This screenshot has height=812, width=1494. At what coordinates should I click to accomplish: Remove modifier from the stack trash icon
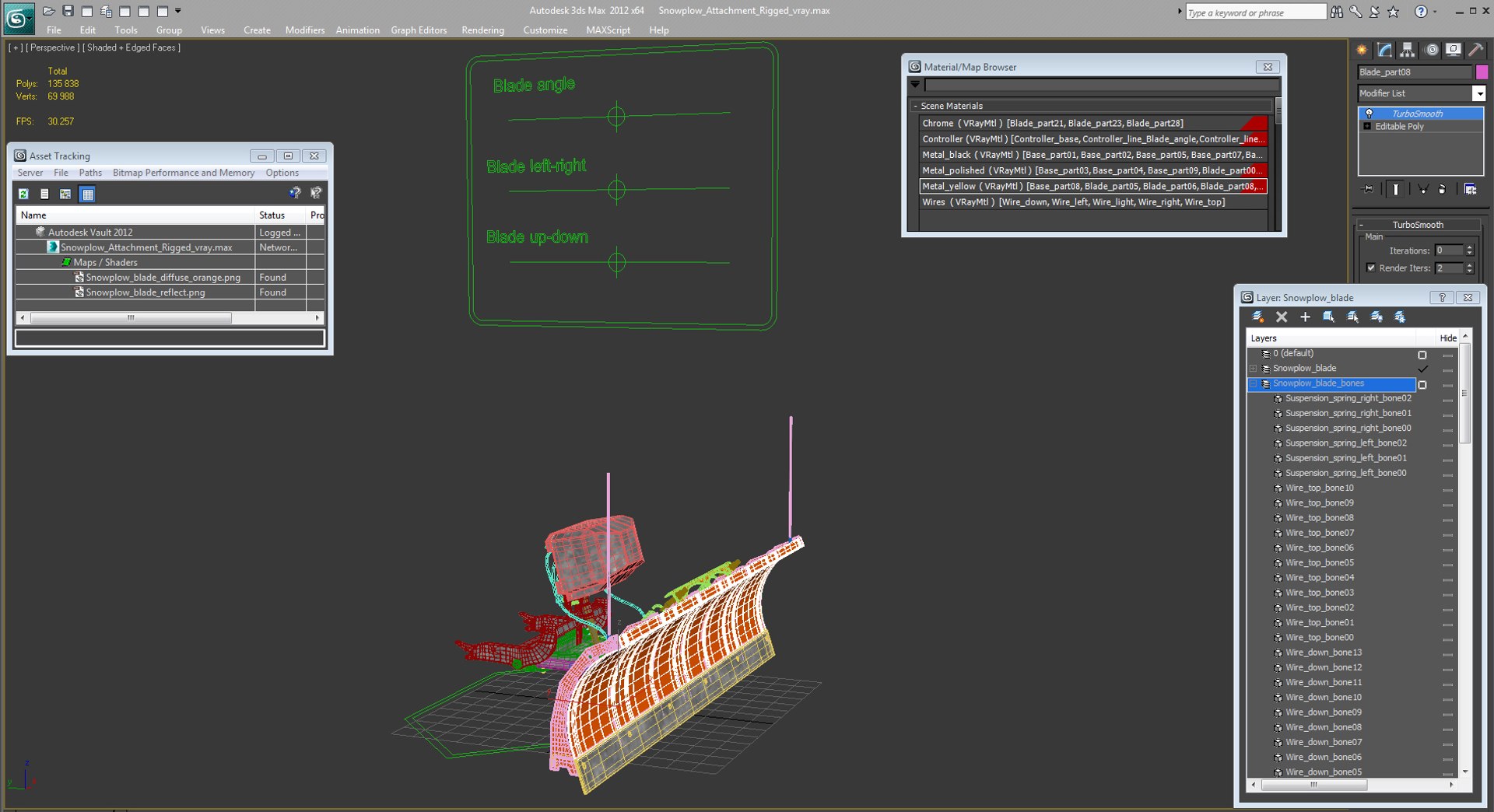pos(1442,189)
